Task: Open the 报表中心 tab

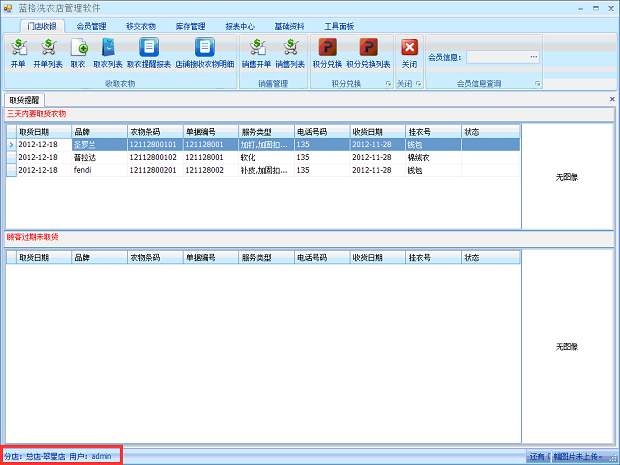Action: click(x=240, y=26)
